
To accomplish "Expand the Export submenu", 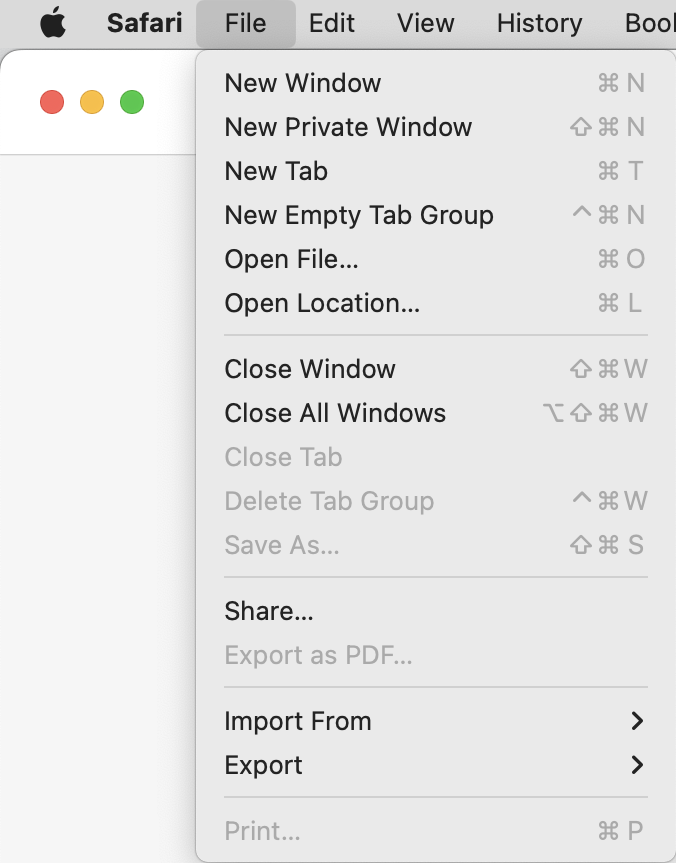I will [x=263, y=765].
